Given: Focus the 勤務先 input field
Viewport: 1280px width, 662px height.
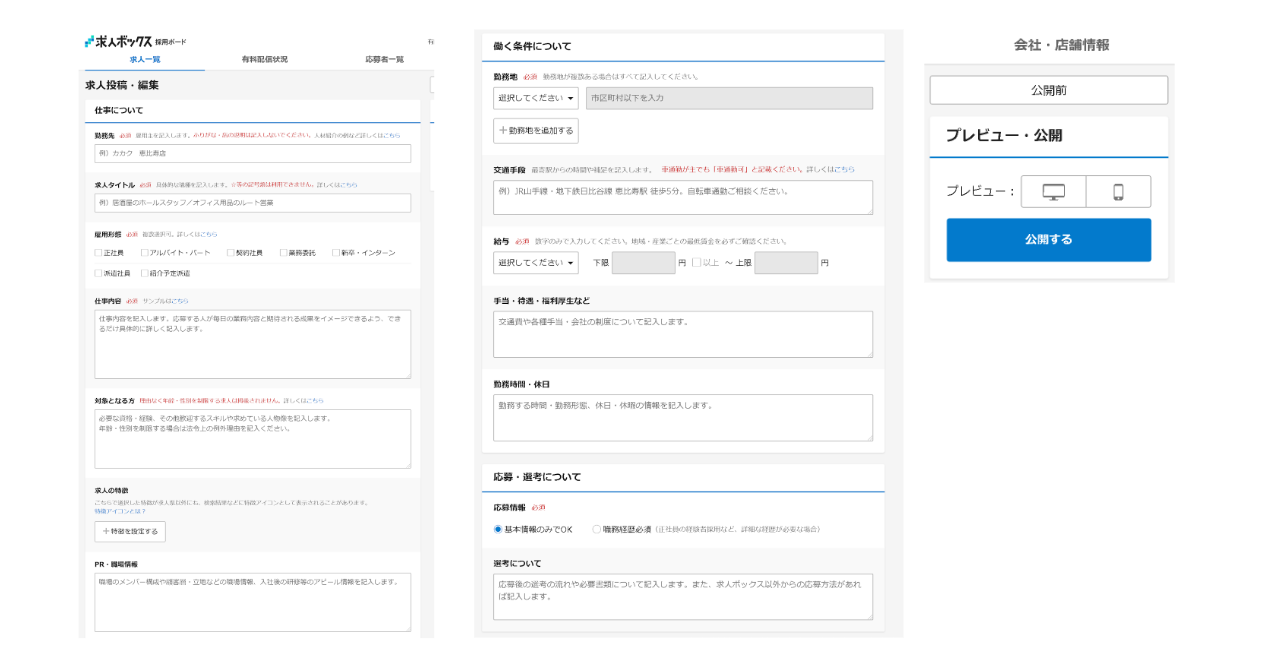Looking at the screenshot, I should [x=252, y=154].
